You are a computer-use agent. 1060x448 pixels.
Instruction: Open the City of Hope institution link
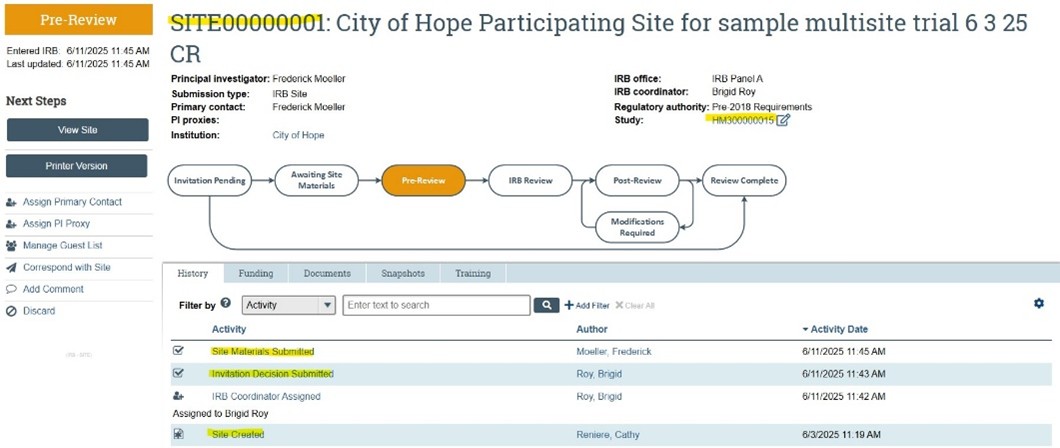click(298, 135)
